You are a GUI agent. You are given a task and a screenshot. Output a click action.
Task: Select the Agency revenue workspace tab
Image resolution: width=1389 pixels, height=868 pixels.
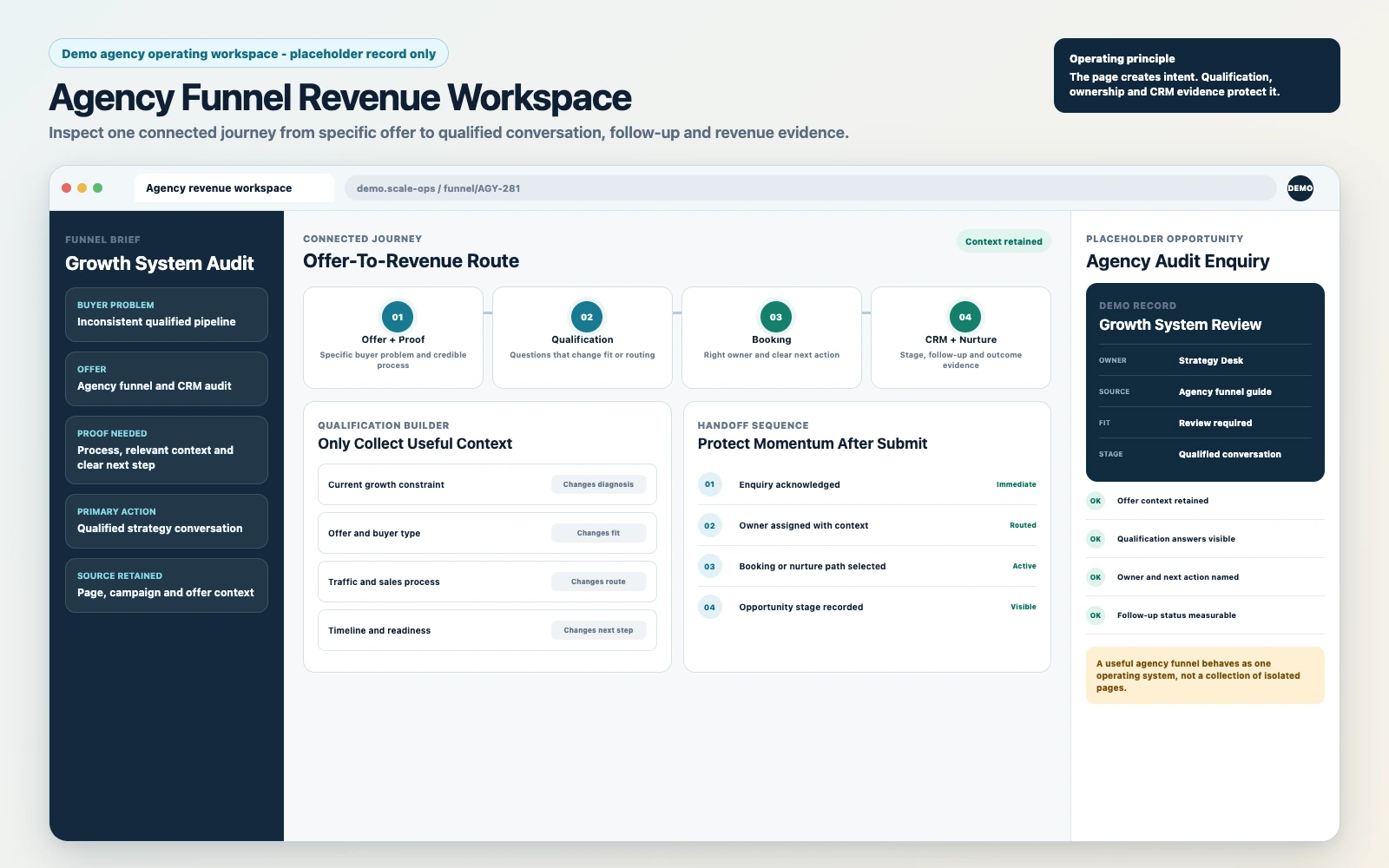tap(234, 188)
